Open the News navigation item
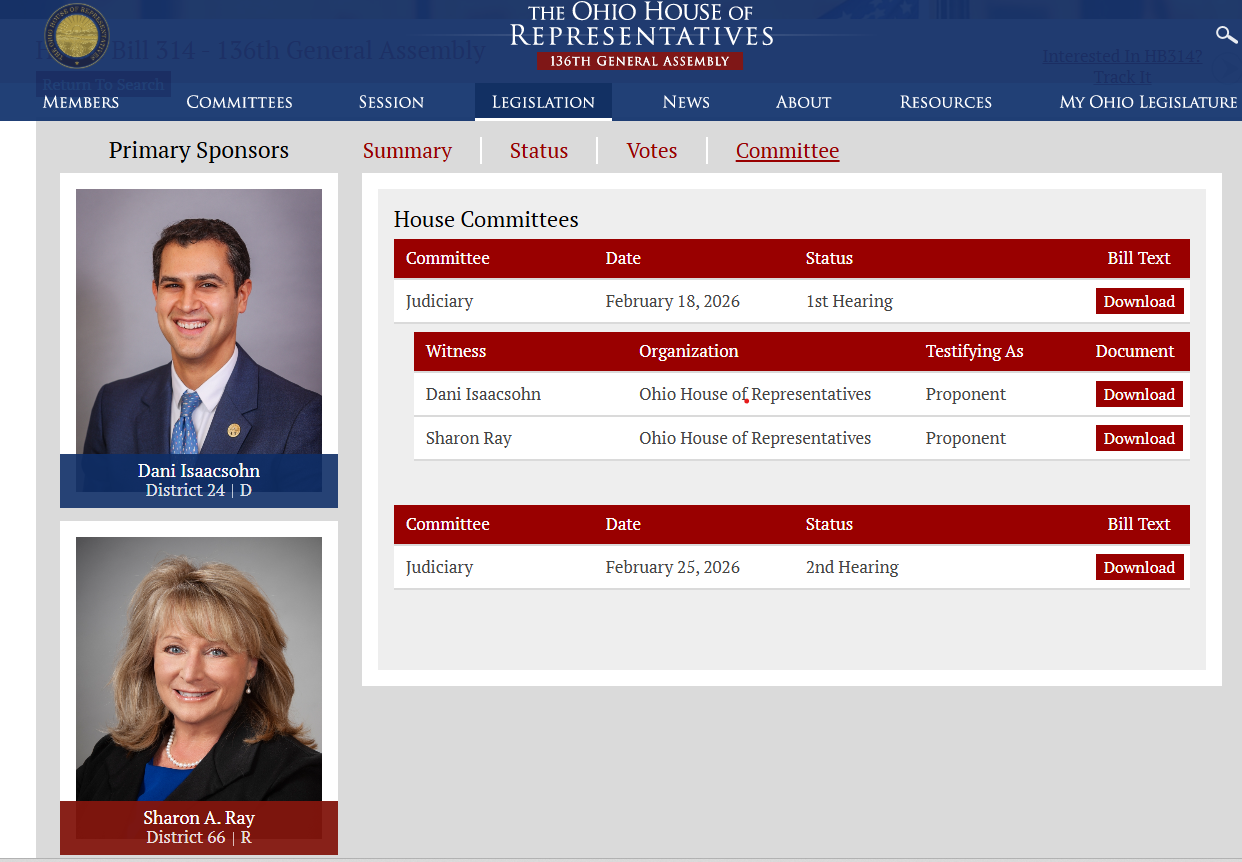Image resolution: width=1242 pixels, height=862 pixels. (686, 102)
